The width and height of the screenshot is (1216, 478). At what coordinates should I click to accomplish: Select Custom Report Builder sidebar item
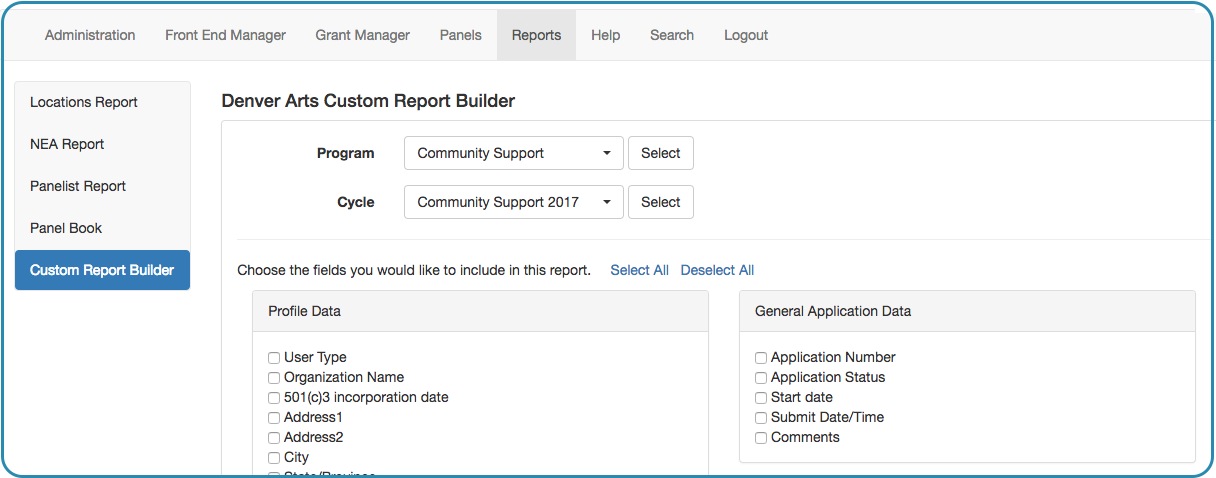(102, 270)
